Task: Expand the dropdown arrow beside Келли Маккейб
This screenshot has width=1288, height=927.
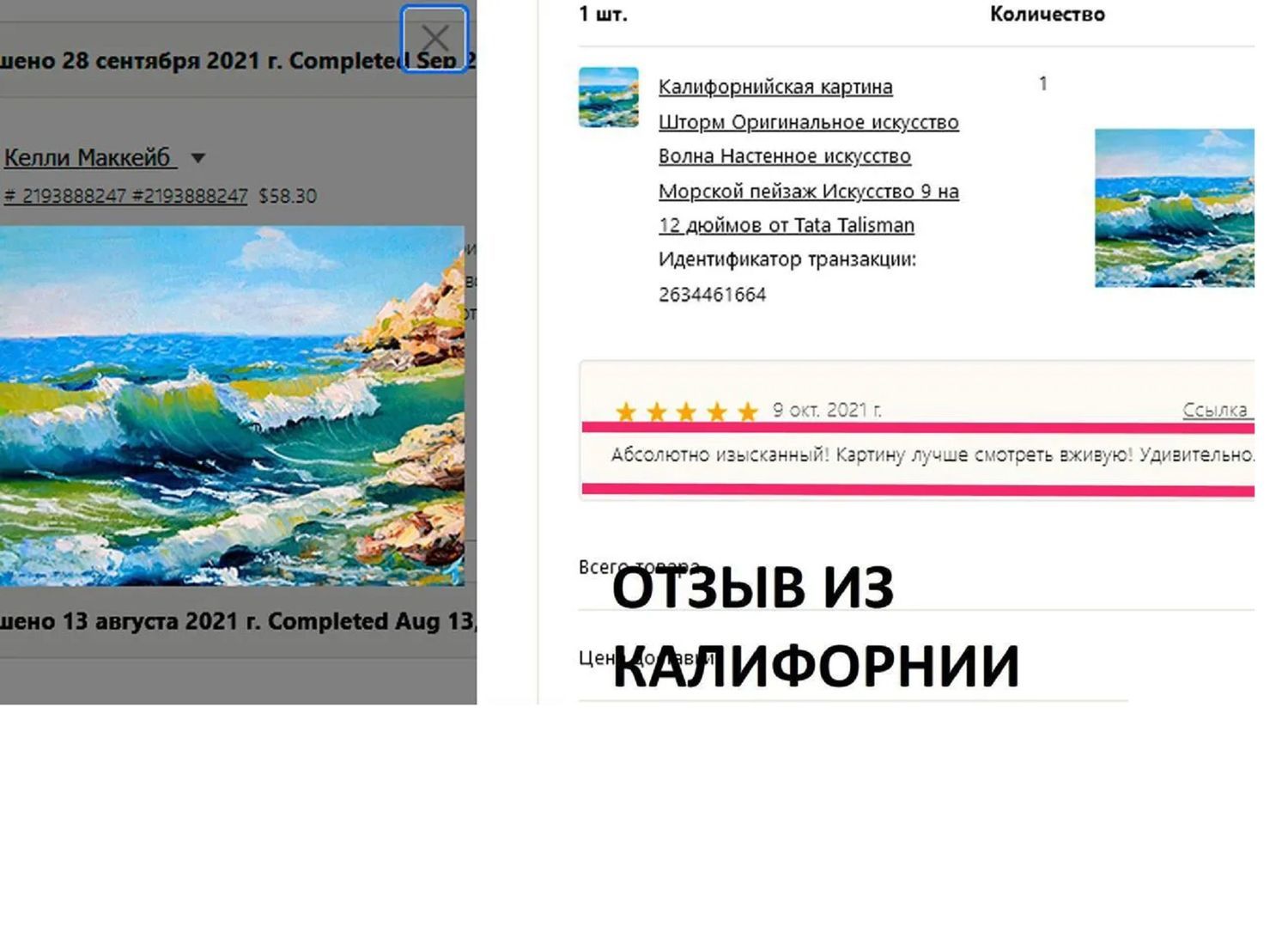Action: coord(198,158)
